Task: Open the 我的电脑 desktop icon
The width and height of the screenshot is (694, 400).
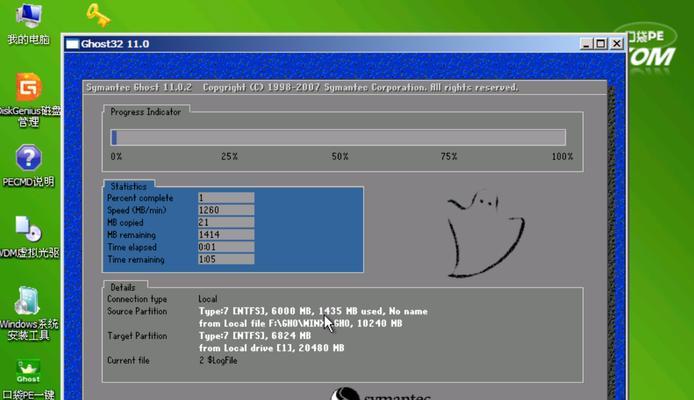Action: point(28,23)
